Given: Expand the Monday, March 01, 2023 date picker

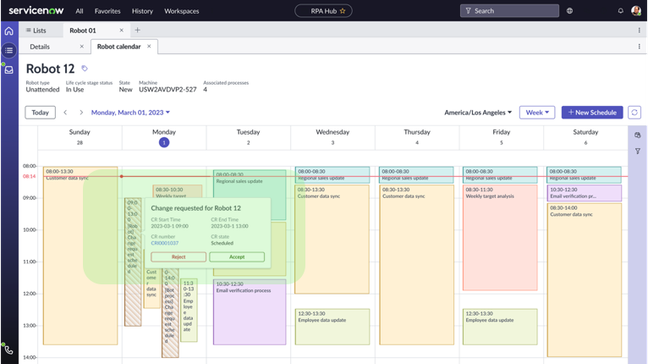Looking at the screenshot, I should (131, 112).
